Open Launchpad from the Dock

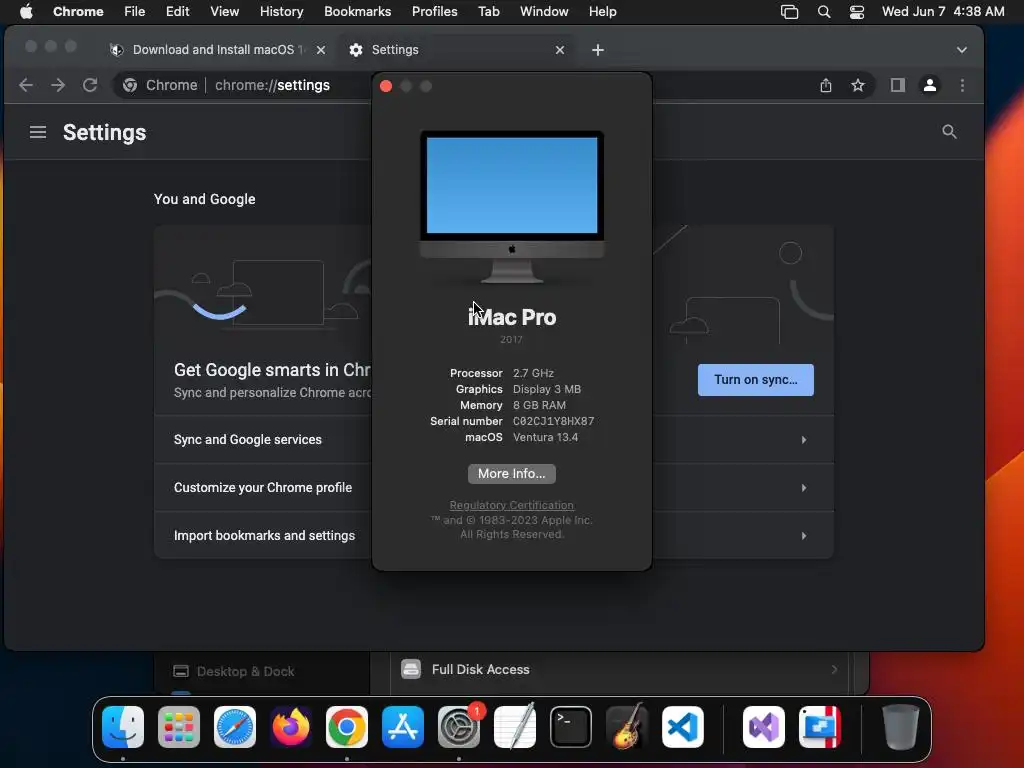tap(178, 727)
